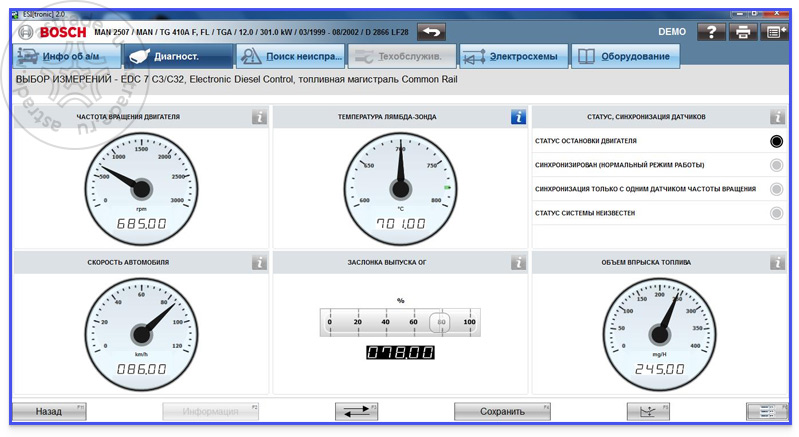The height and width of the screenshot is (437, 799).
Task: Open info for Заслонка выпуска ОГ
Action: [x=518, y=263]
